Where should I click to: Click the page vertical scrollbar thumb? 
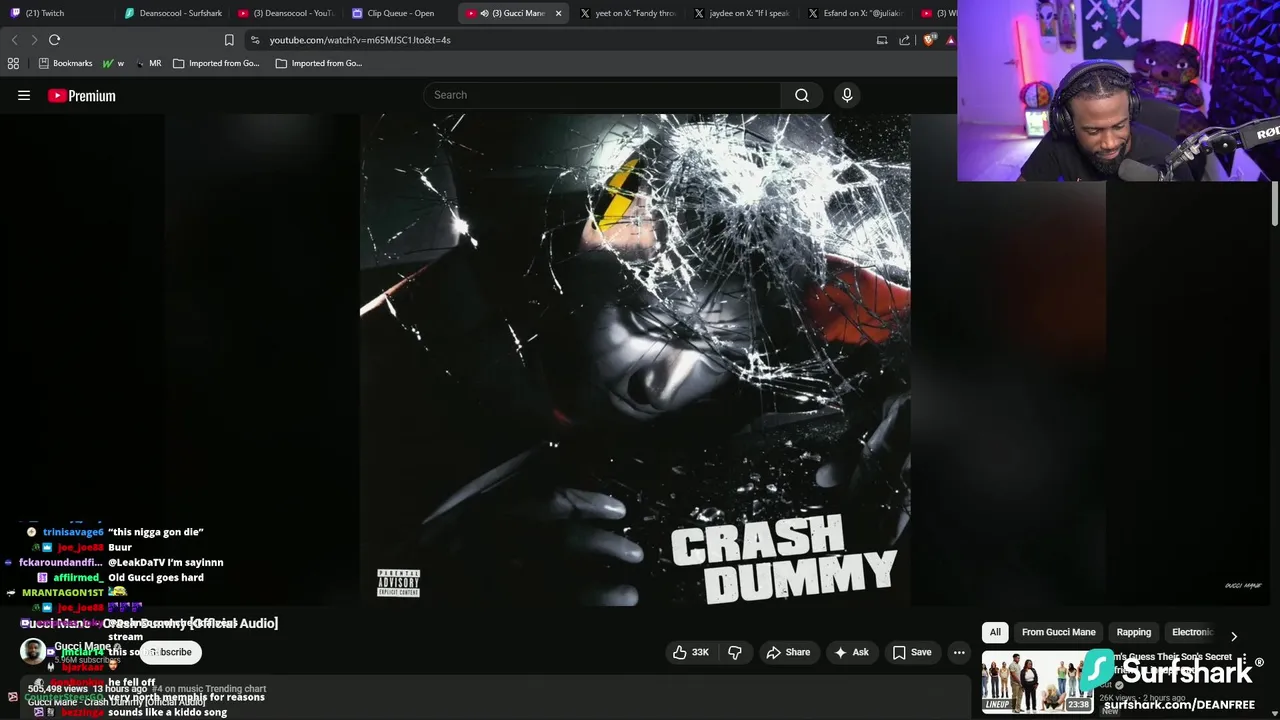click(1275, 203)
